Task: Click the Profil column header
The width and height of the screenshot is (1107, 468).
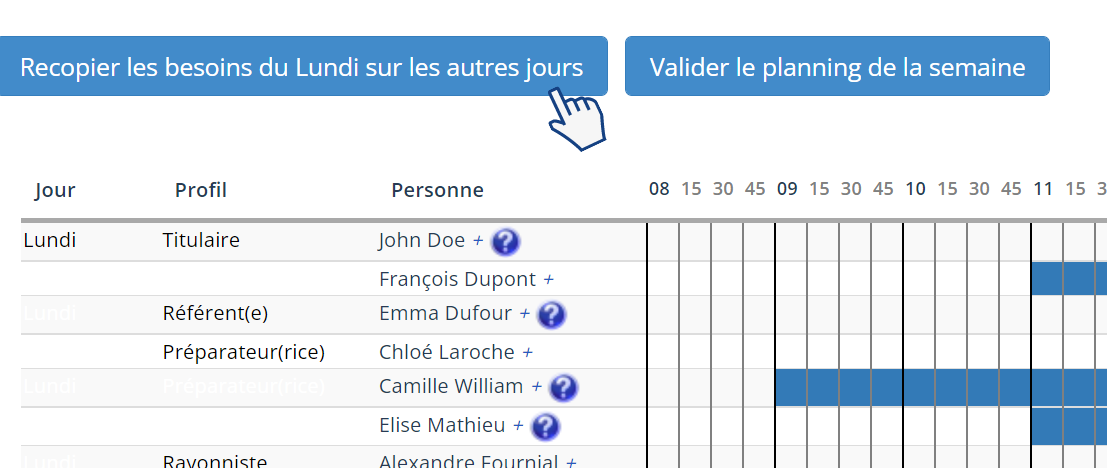Action: click(201, 191)
